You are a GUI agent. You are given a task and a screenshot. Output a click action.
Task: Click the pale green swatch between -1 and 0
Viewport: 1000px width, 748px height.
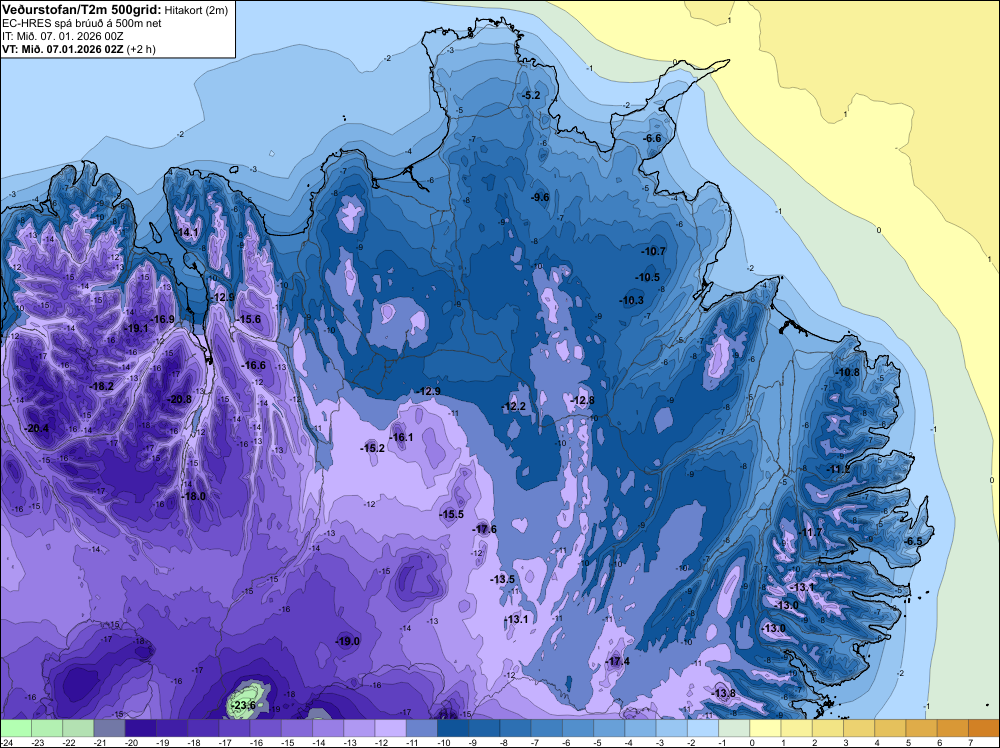[734, 728]
